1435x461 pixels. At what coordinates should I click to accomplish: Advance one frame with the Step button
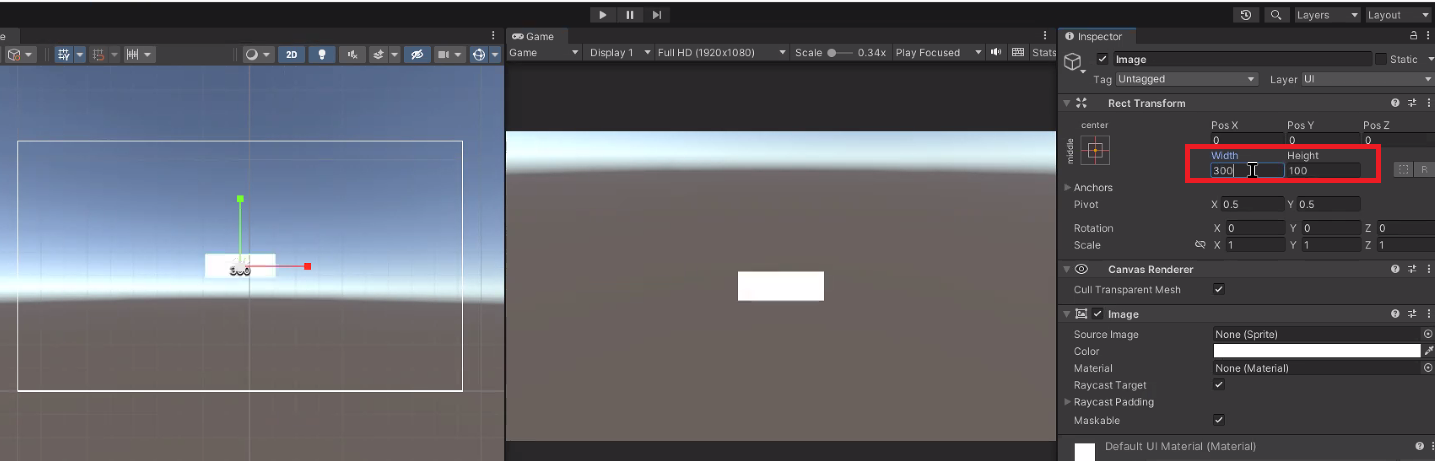point(657,15)
